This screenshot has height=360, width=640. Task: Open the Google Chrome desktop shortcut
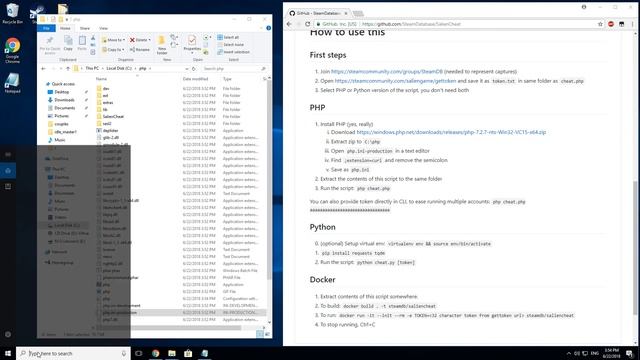coord(12,51)
